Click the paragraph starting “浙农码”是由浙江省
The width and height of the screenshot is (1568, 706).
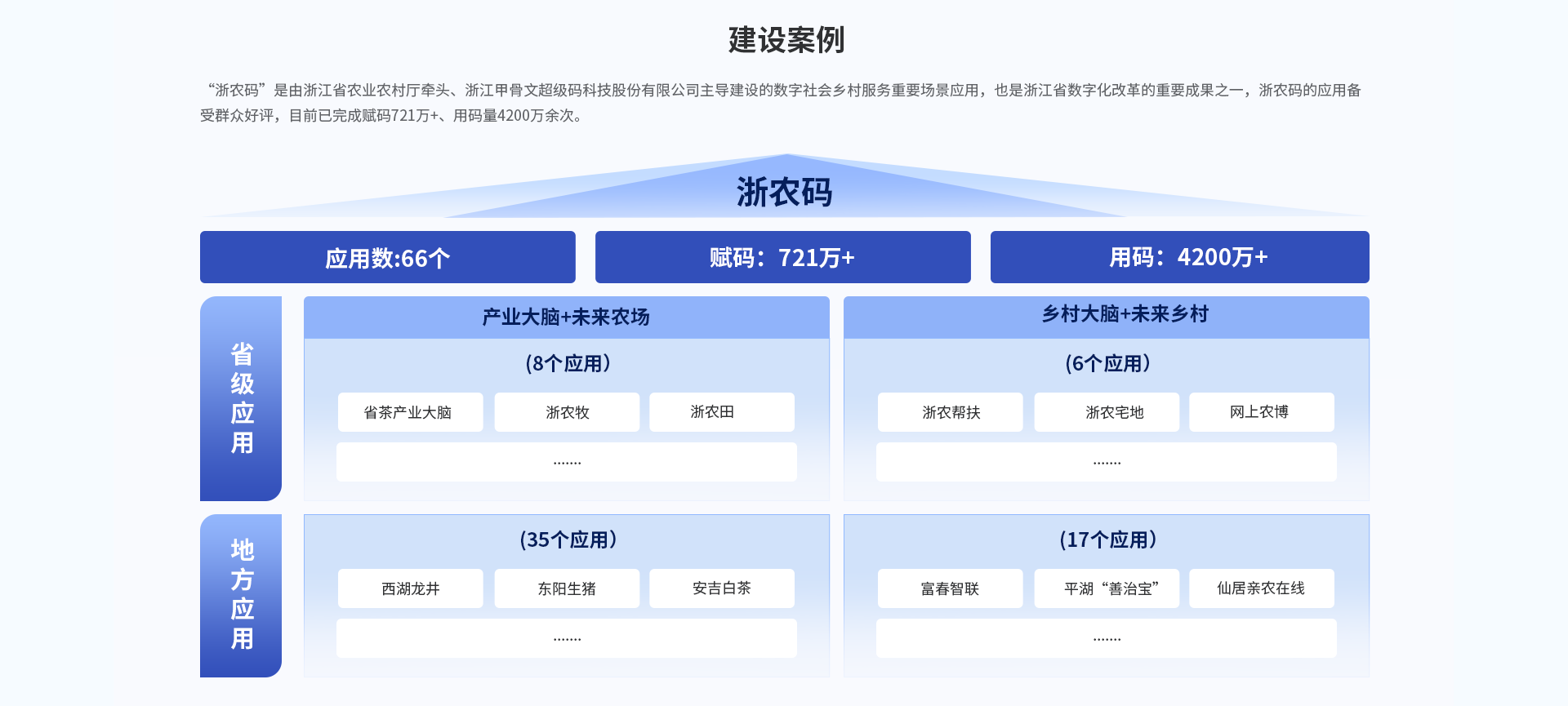[x=782, y=103]
